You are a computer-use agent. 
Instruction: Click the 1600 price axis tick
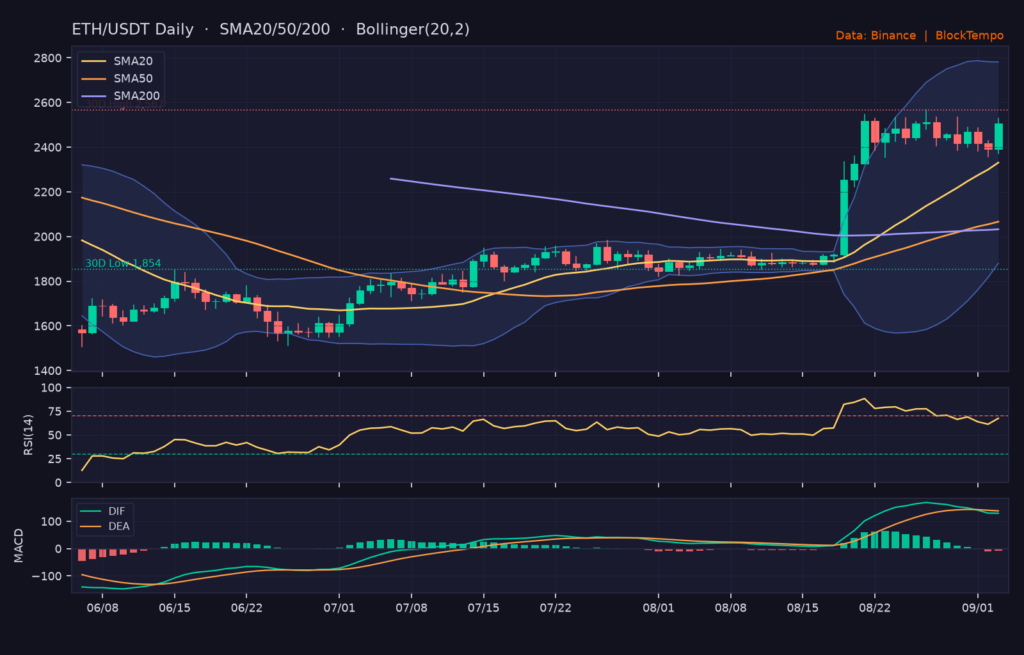(x=48, y=326)
